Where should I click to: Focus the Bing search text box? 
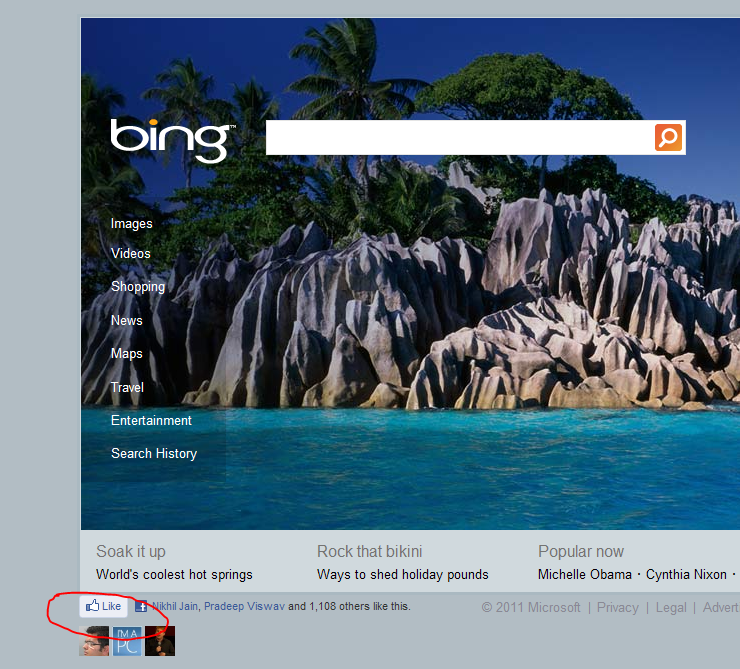click(x=459, y=137)
